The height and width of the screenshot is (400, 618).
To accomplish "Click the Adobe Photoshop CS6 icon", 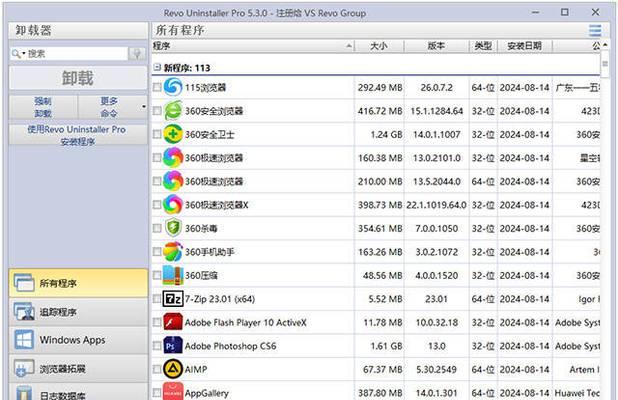I will (173, 346).
